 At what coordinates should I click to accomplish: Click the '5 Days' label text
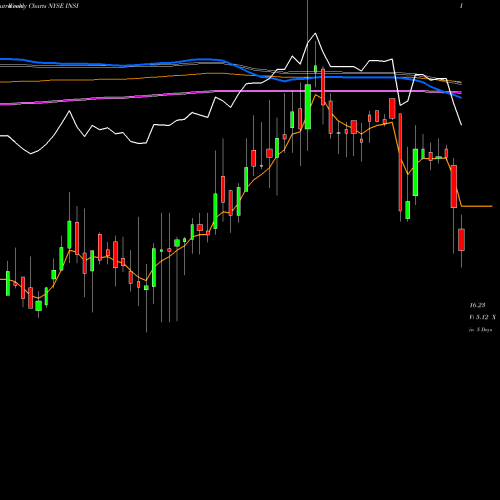[x=484, y=330]
